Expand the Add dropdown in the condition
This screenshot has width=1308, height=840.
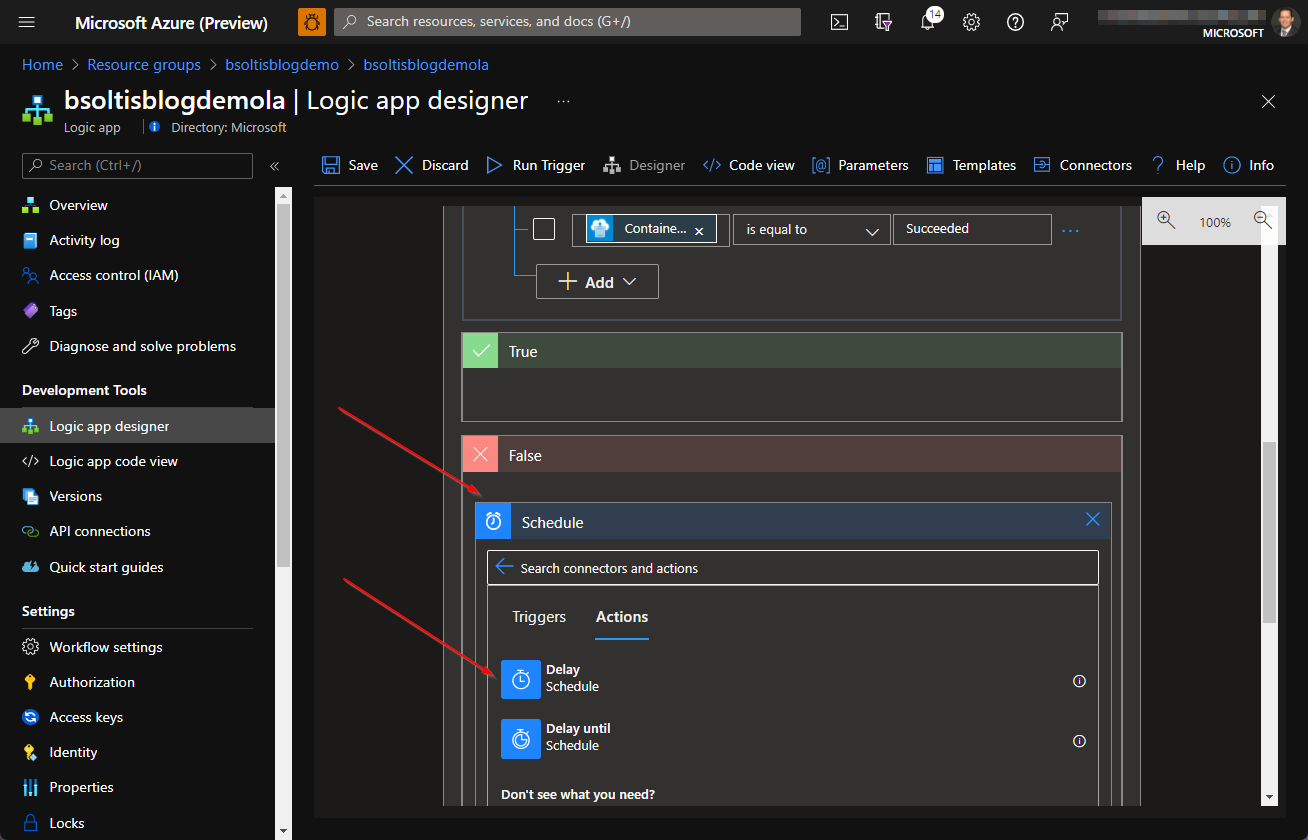pyautogui.click(x=597, y=282)
